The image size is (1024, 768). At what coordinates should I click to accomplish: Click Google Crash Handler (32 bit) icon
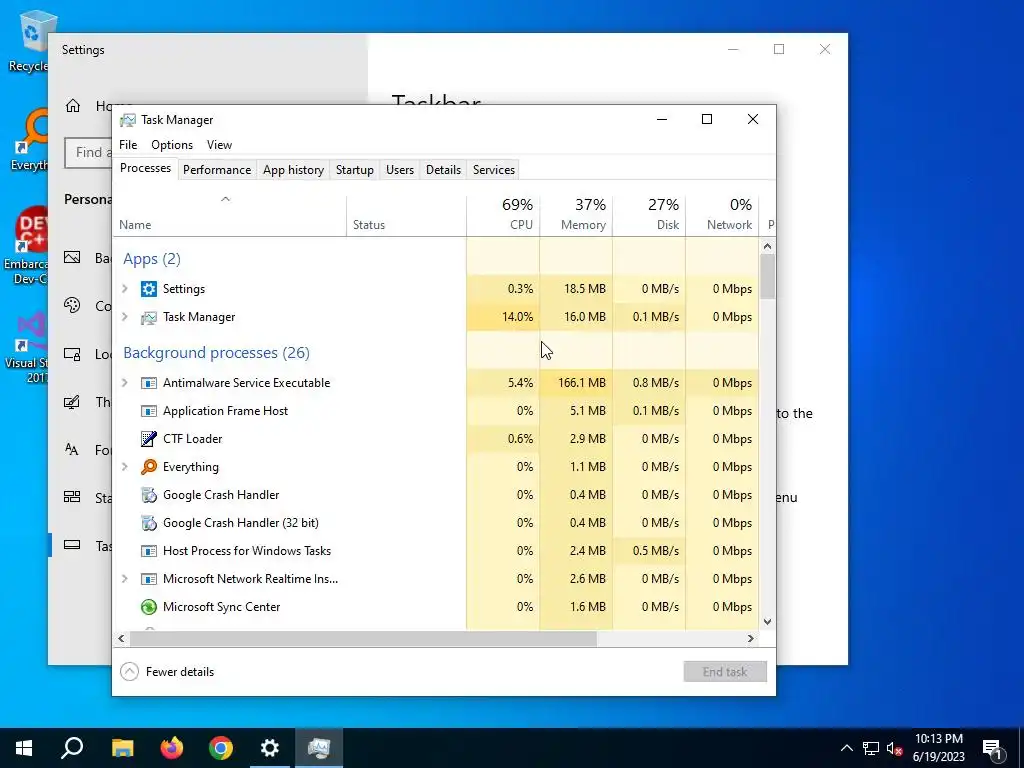pyautogui.click(x=149, y=523)
